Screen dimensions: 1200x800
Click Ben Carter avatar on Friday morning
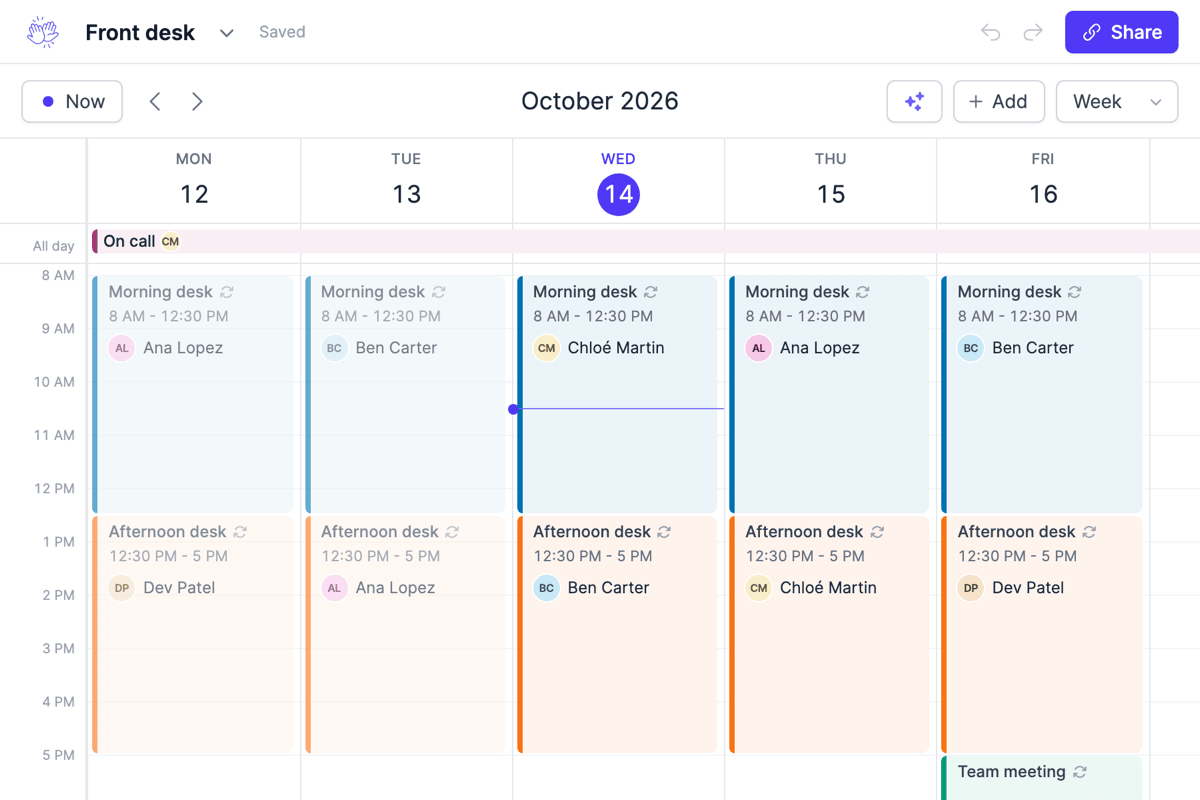pyautogui.click(x=971, y=348)
